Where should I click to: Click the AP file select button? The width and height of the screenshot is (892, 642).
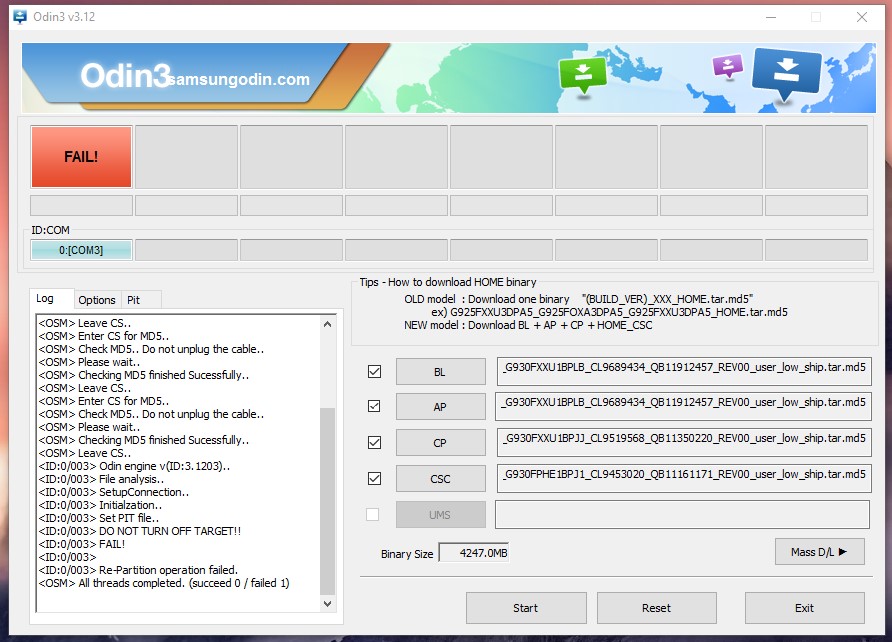(440, 407)
